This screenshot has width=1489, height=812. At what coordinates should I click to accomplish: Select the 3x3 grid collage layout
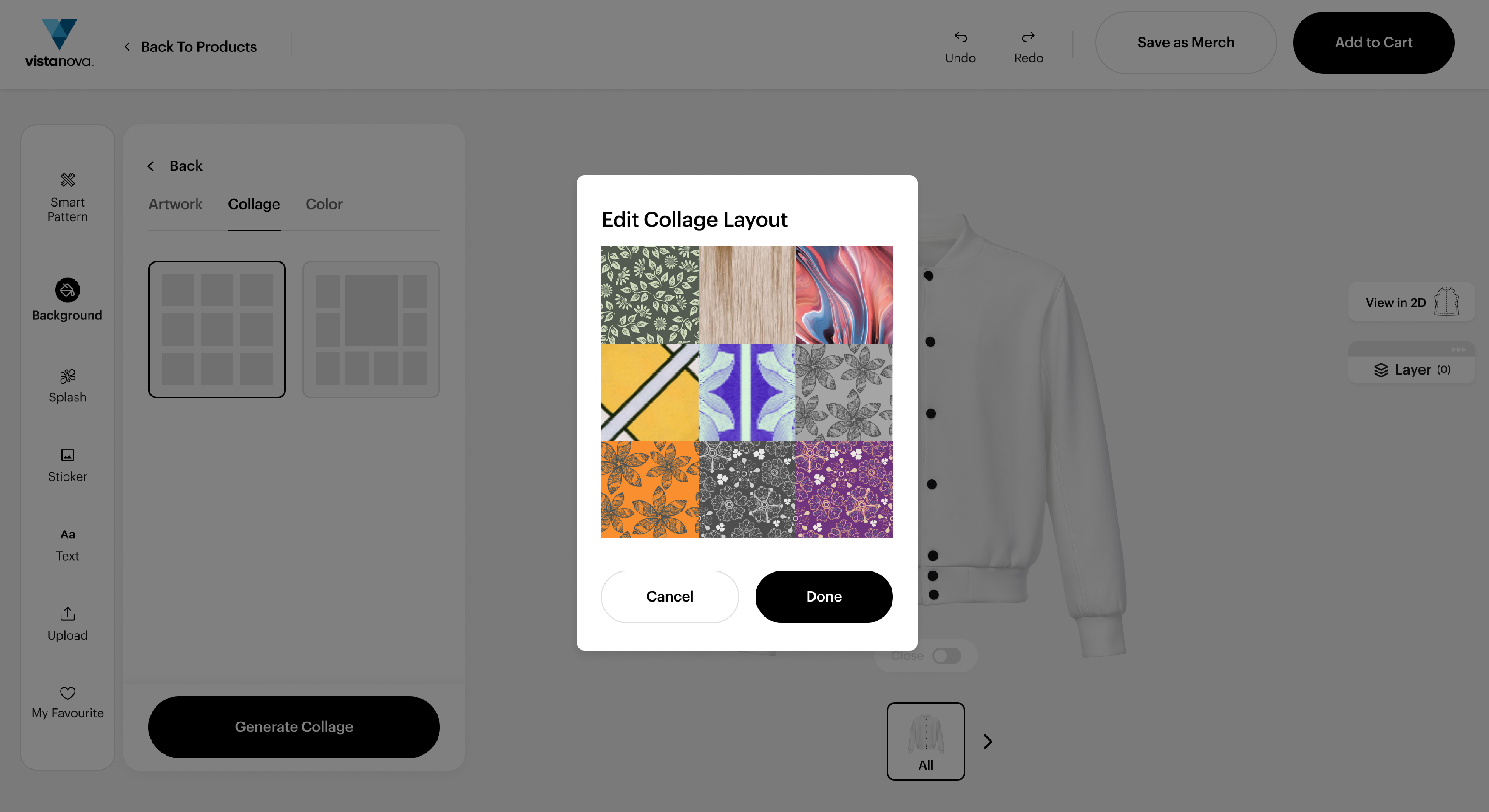pyautogui.click(x=217, y=329)
